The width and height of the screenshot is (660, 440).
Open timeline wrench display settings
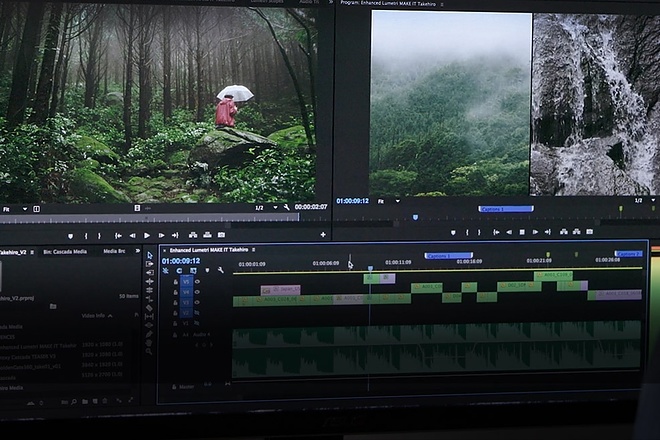point(221,270)
